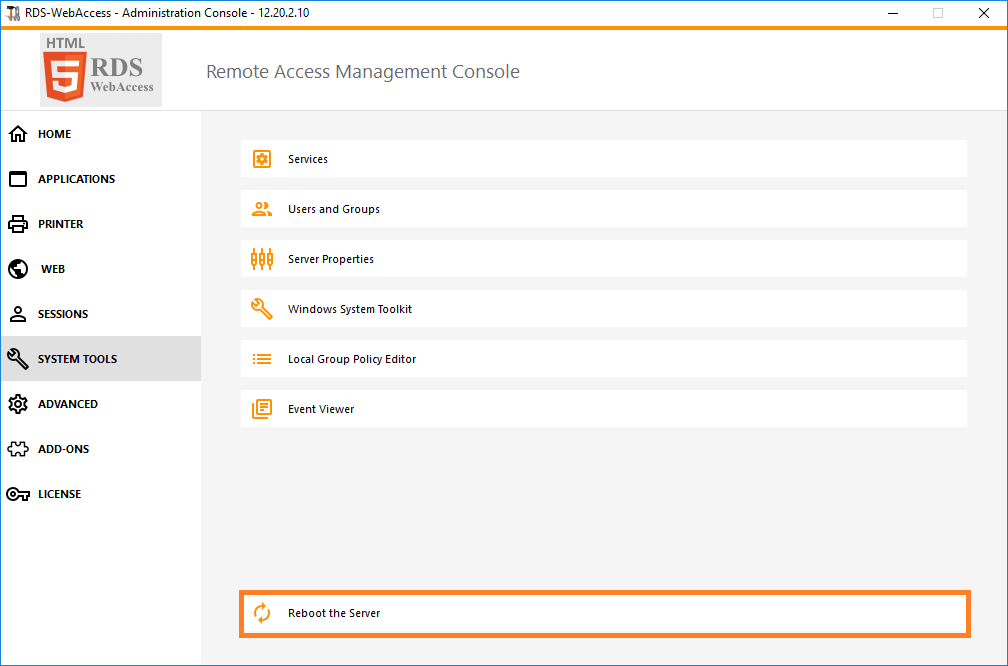
Task: Click the Sessions person icon
Action: (x=18, y=314)
